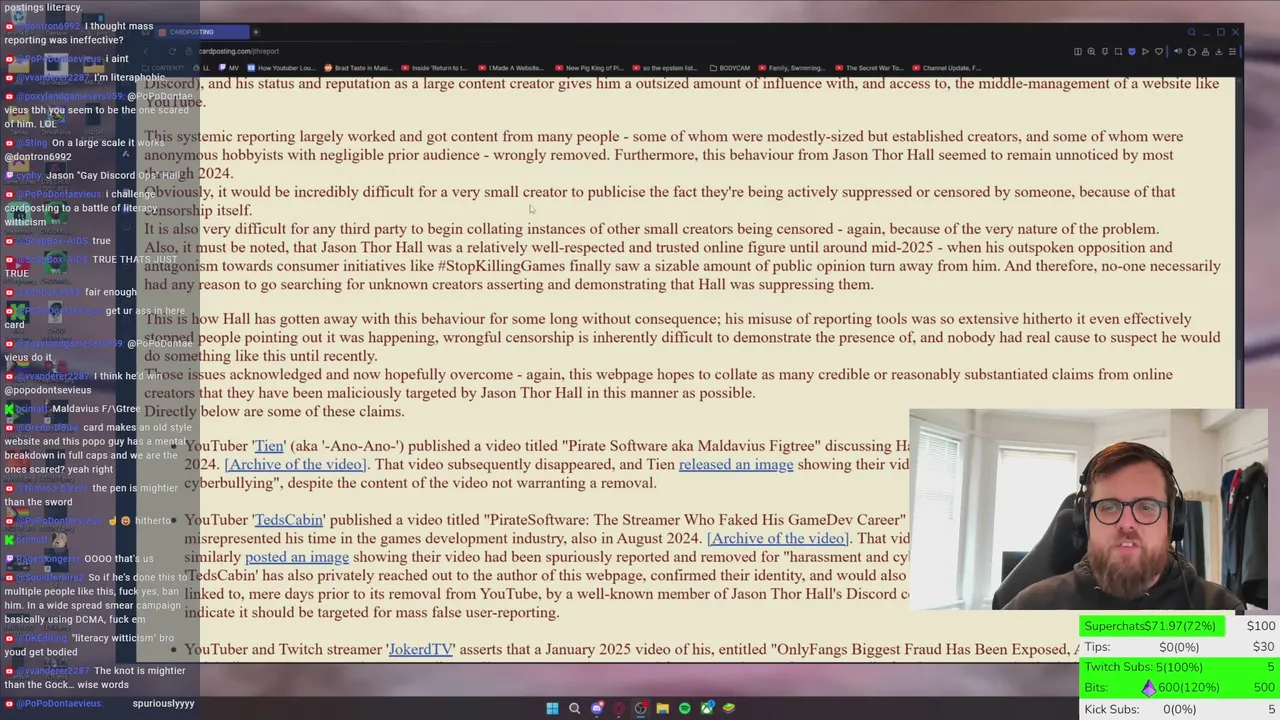Bookmark page with the heart icon
This screenshot has width=1280, height=720.
[1159, 51]
